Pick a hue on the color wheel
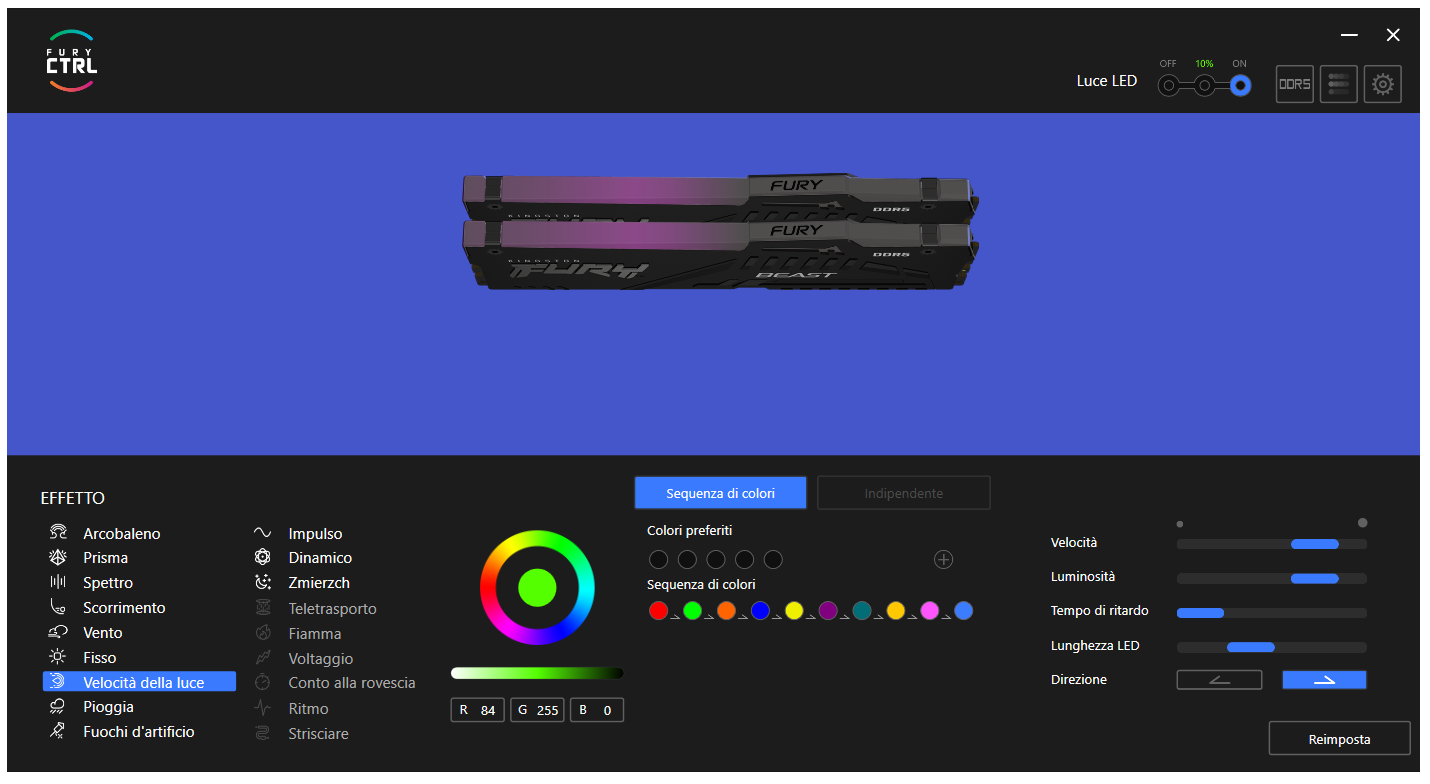This screenshot has height=784, width=1430. coord(537,587)
